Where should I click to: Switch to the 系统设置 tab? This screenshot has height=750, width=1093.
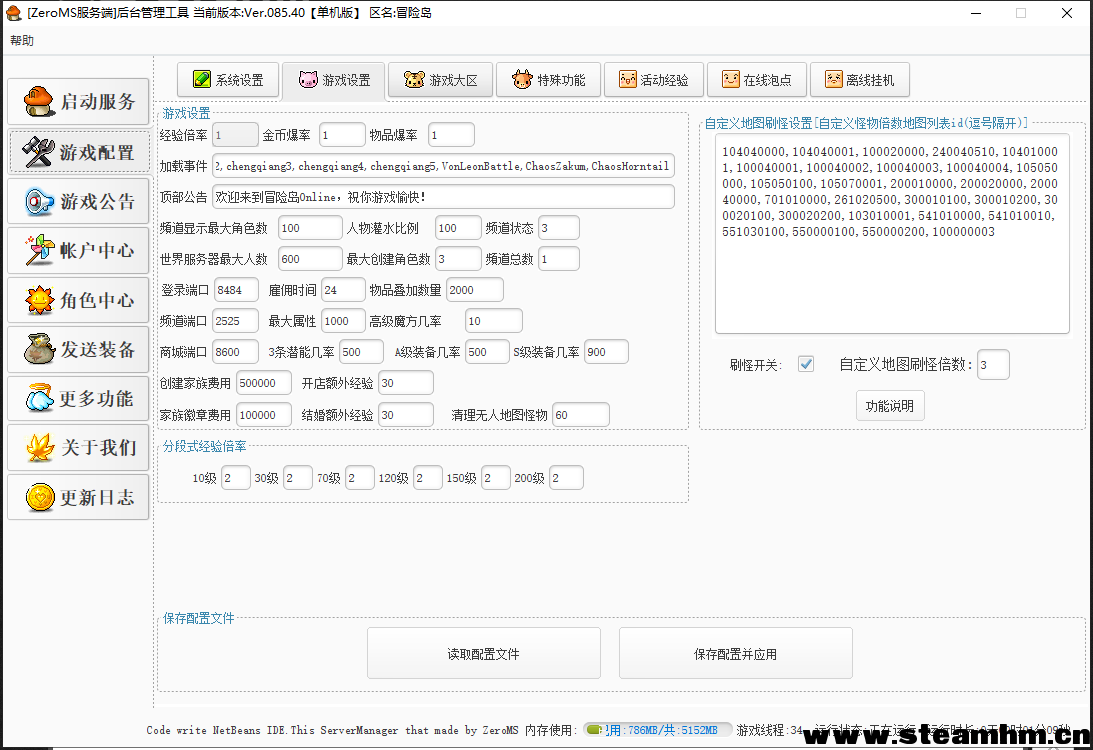point(227,80)
